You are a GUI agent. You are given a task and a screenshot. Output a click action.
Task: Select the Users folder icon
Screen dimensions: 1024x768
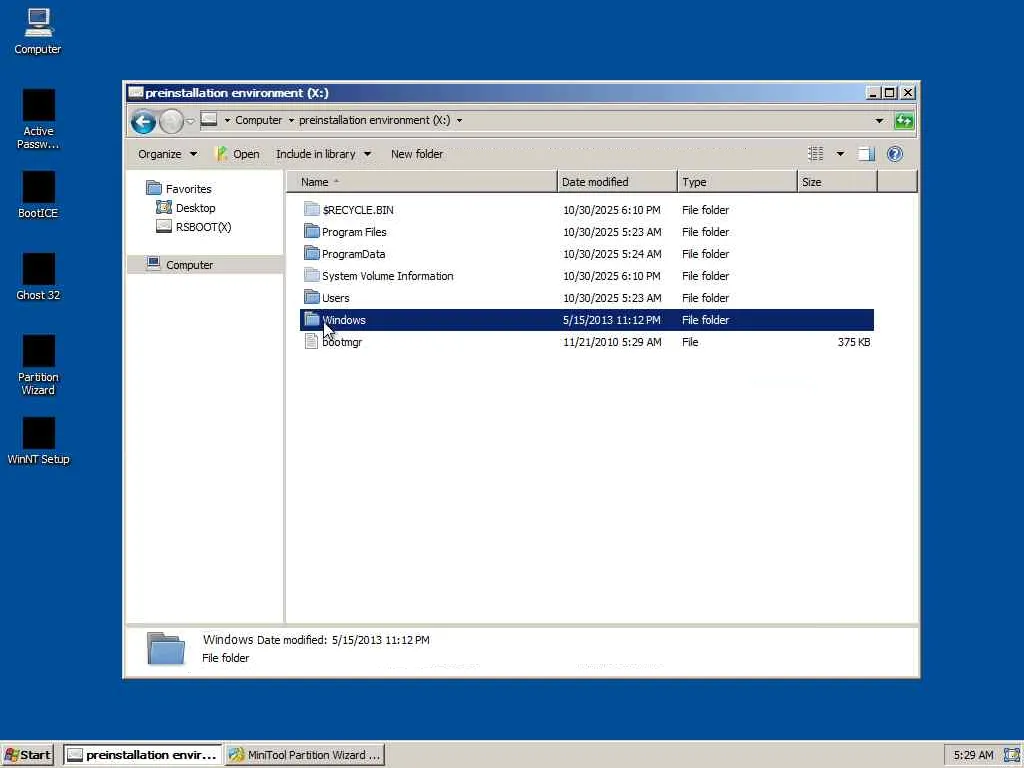pos(312,298)
